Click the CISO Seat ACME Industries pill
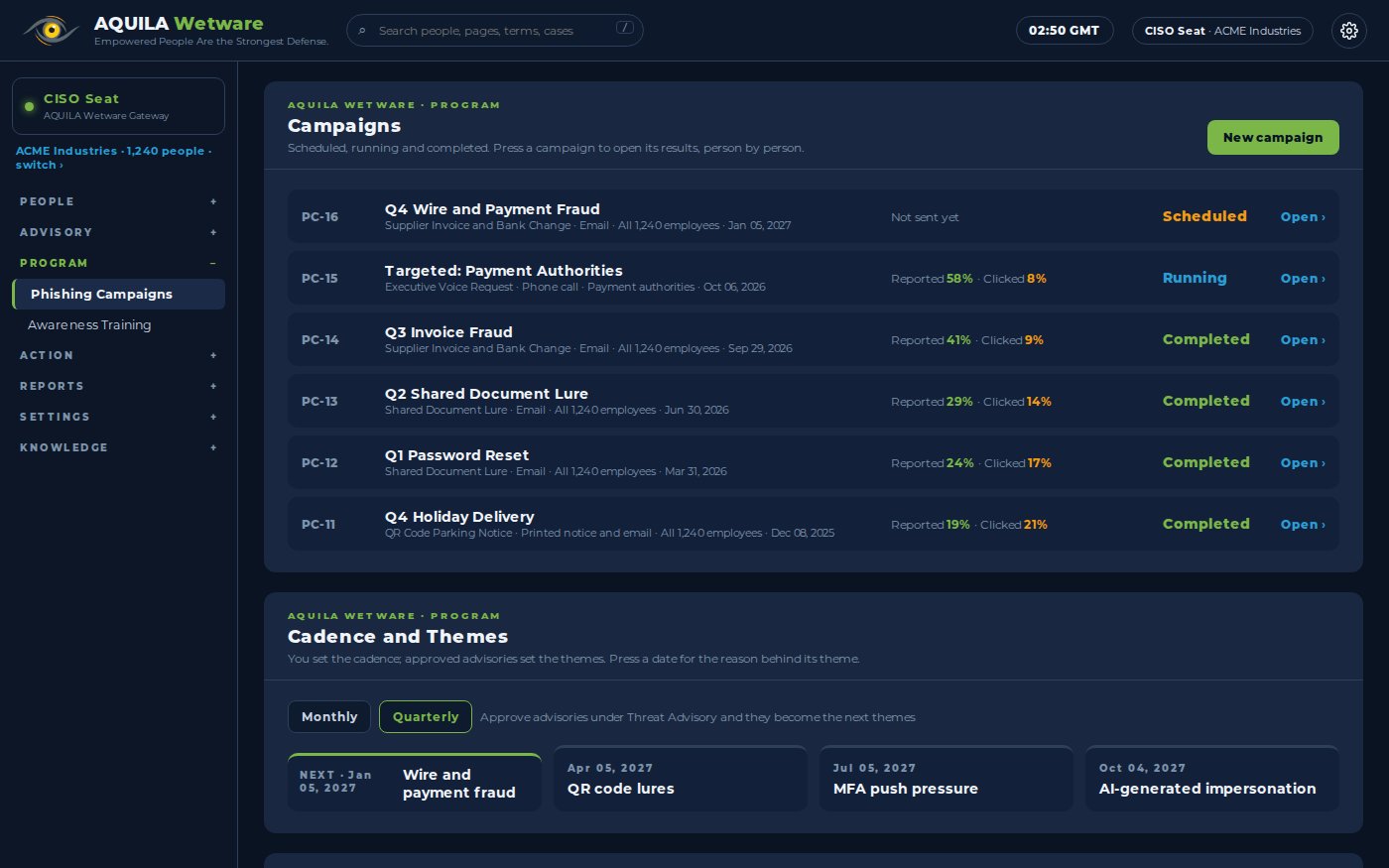The width and height of the screenshot is (1389, 868). (x=1222, y=31)
